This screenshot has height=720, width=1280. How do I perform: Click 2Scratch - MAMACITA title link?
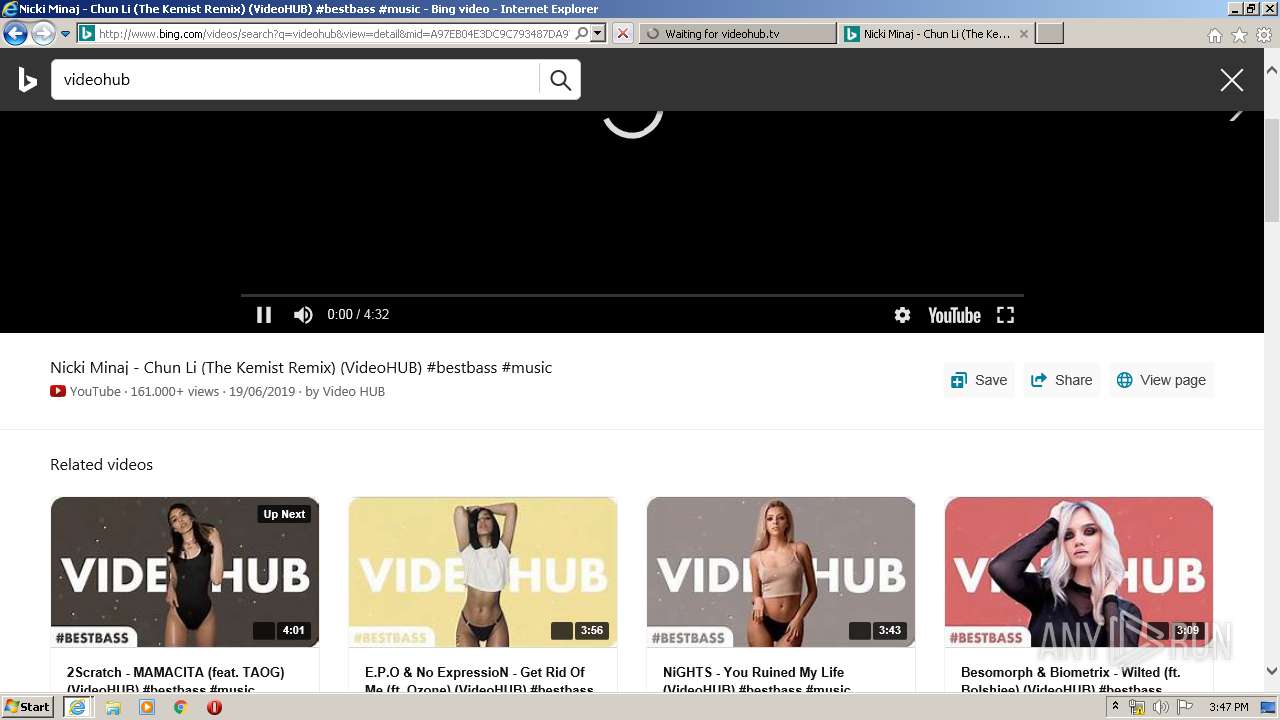click(176, 680)
